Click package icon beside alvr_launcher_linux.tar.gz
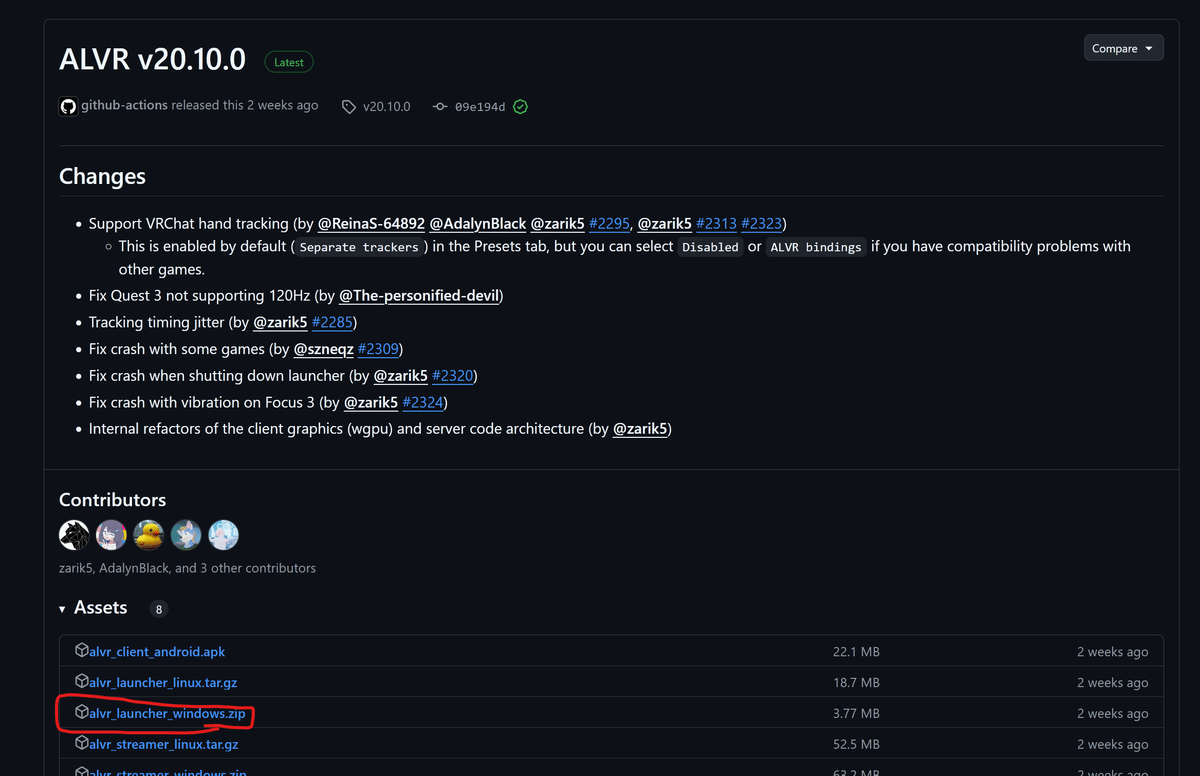This screenshot has width=1200, height=776. [x=82, y=682]
